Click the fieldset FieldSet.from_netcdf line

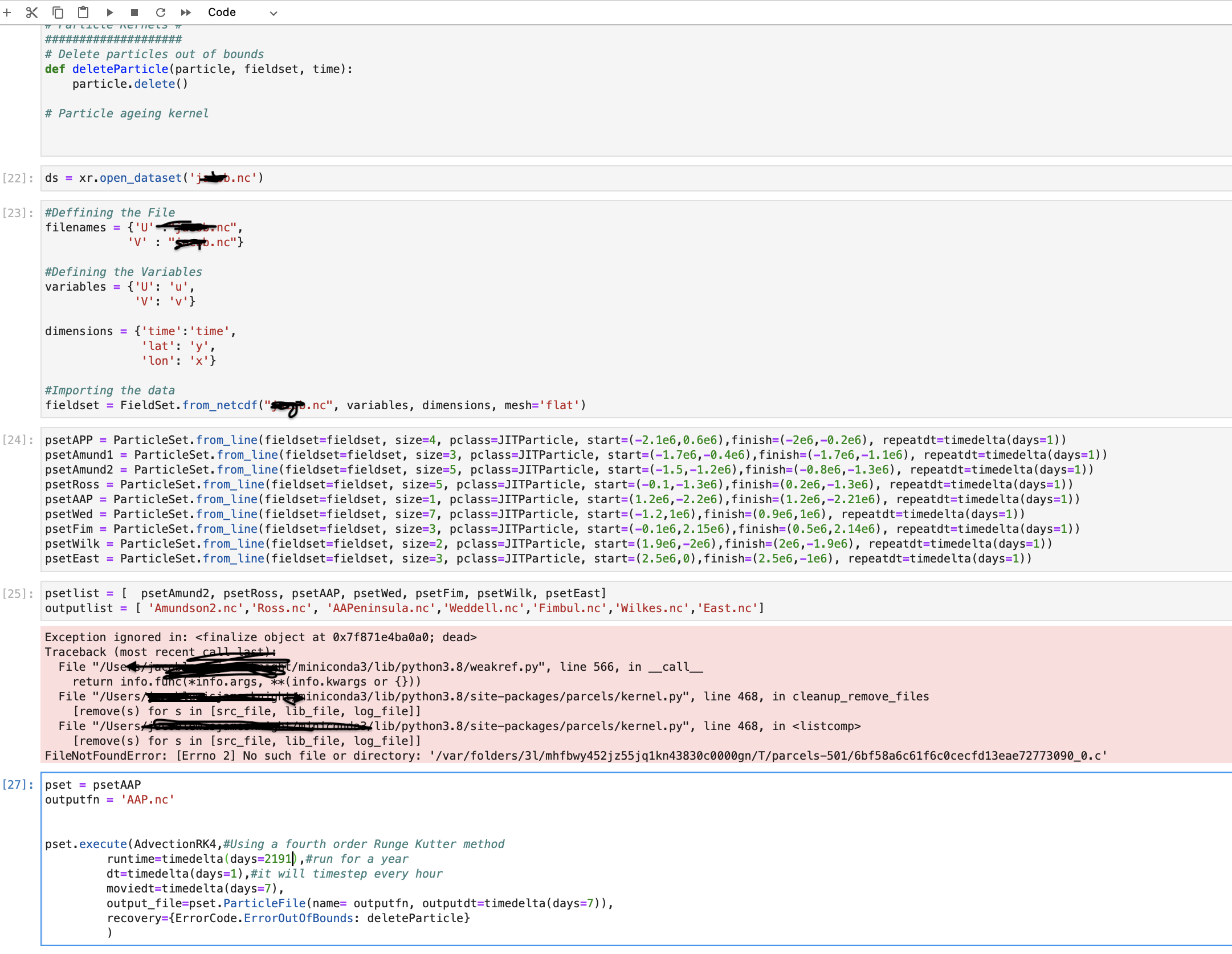[315, 406]
